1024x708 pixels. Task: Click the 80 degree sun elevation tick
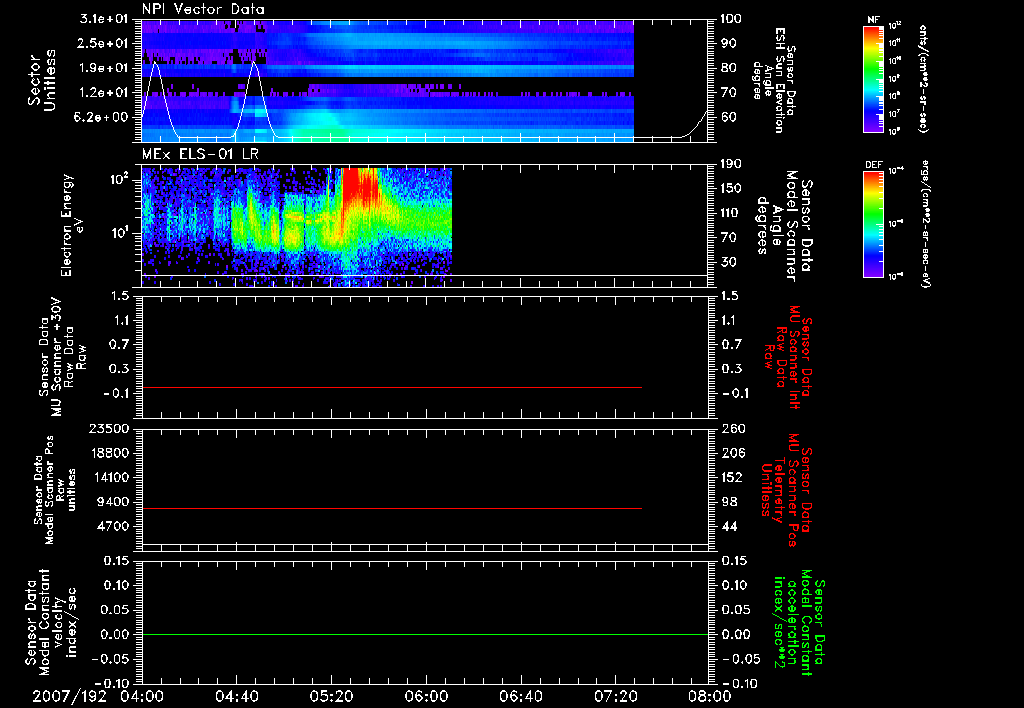coord(728,68)
